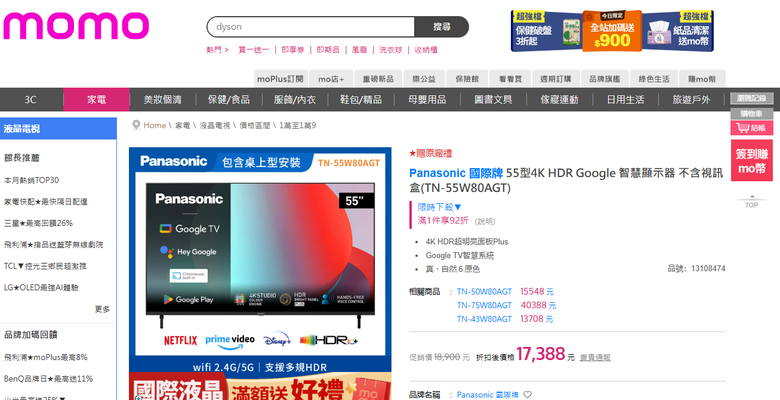This screenshot has height=400, width=780.
Task: Open the mo店+ tab
Action: pyautogui.click(x=331, y=79)
